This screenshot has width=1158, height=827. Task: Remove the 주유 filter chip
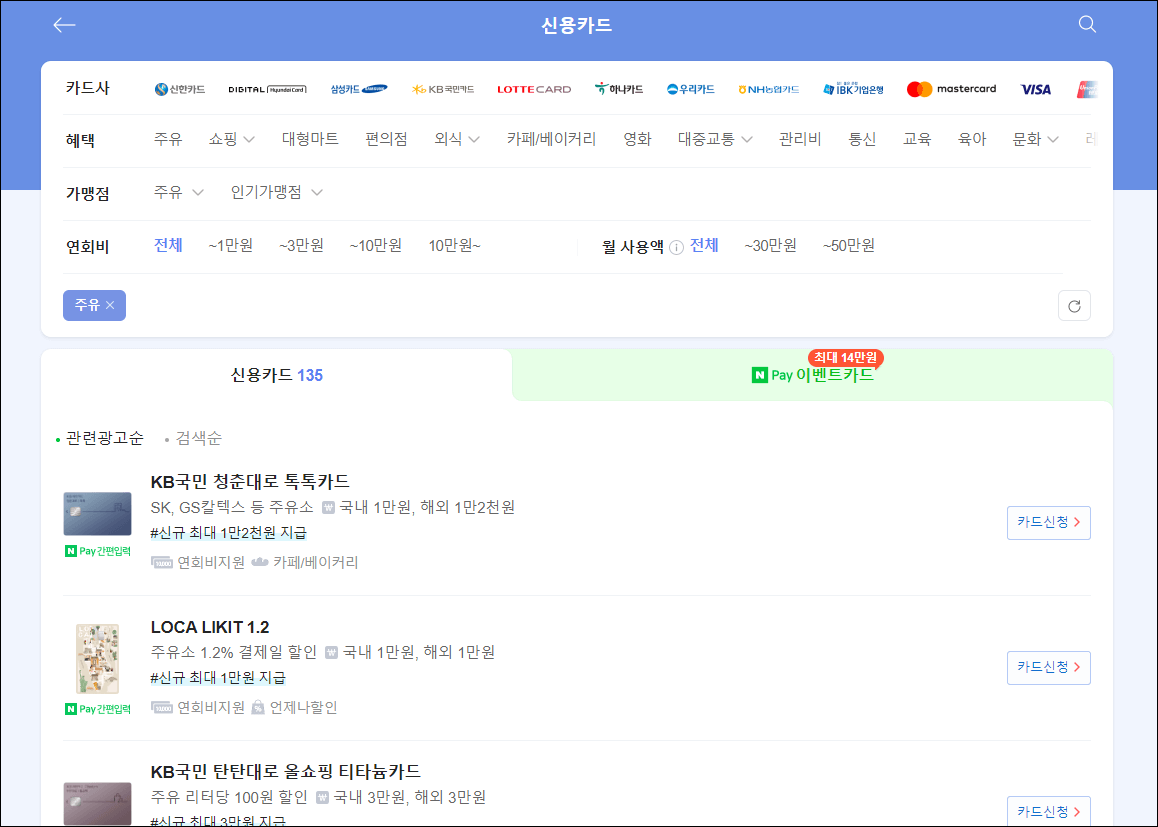click(95, 305)
